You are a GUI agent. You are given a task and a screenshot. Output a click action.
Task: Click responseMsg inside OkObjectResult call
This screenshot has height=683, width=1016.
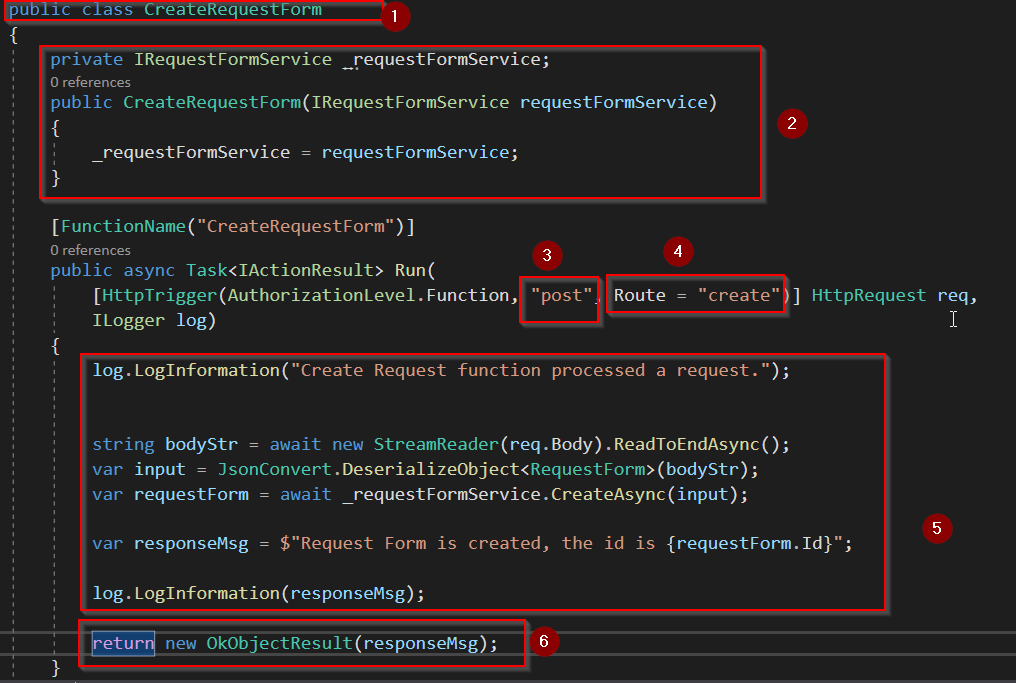[421, 643]
